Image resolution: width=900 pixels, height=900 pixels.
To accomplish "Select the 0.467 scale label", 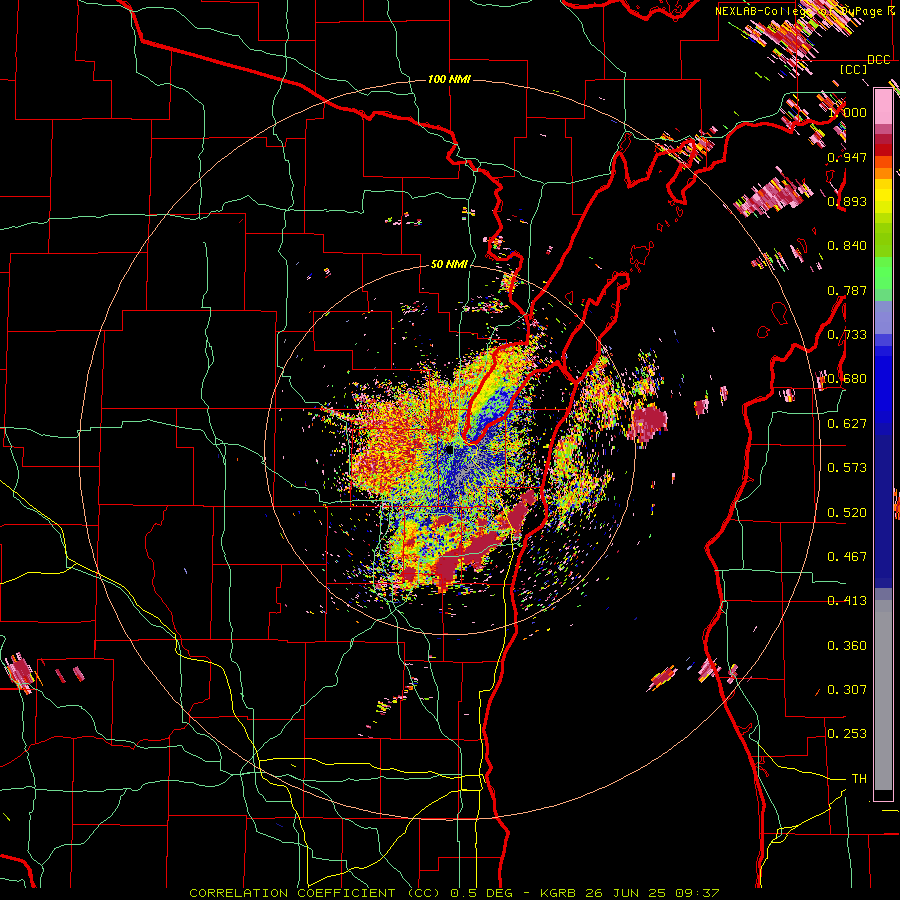I will point(847,557).
